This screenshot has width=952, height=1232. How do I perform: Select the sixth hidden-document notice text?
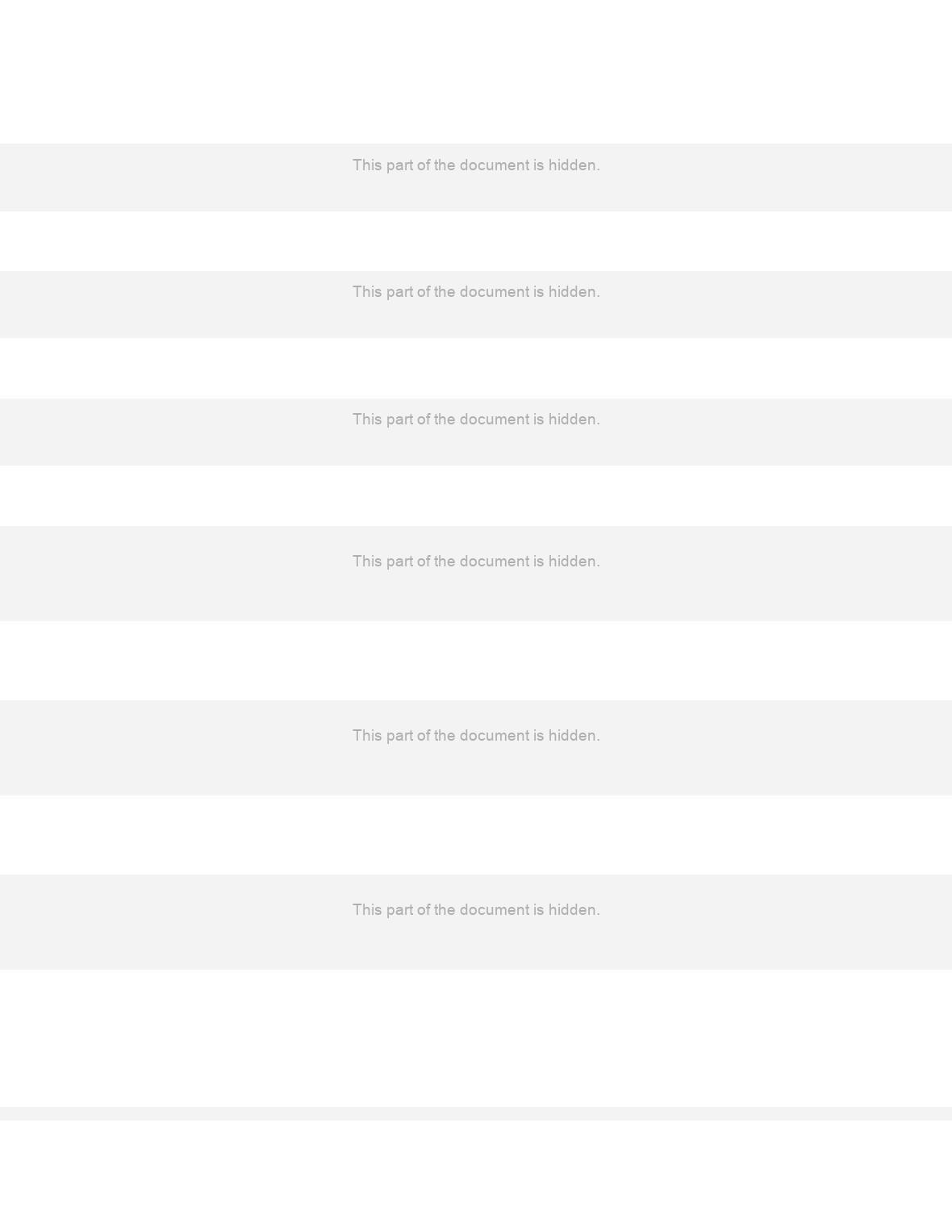pyautogui.click(x=476, y=910)
